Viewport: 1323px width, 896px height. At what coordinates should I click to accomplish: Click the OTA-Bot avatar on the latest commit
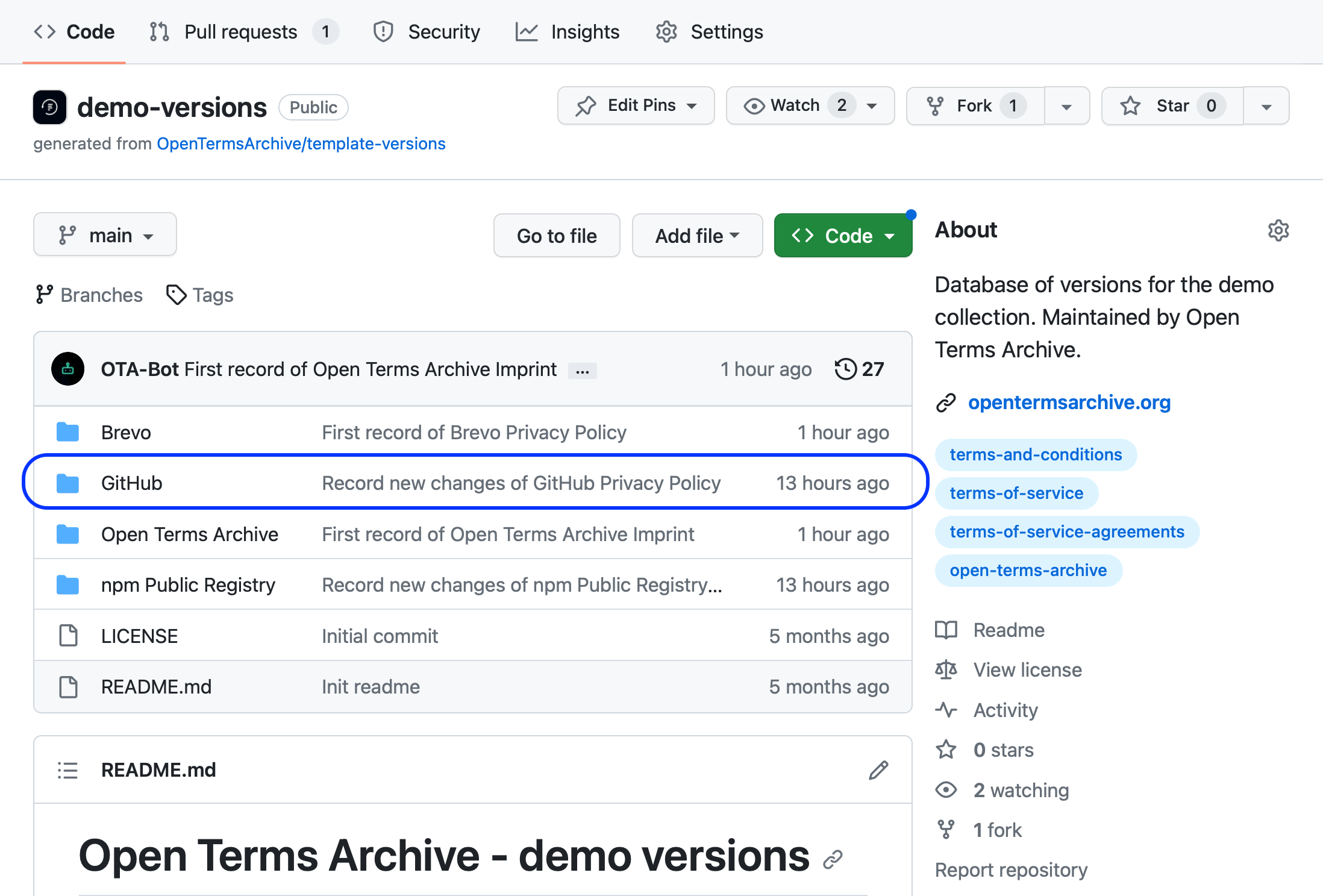coord(67,369)
